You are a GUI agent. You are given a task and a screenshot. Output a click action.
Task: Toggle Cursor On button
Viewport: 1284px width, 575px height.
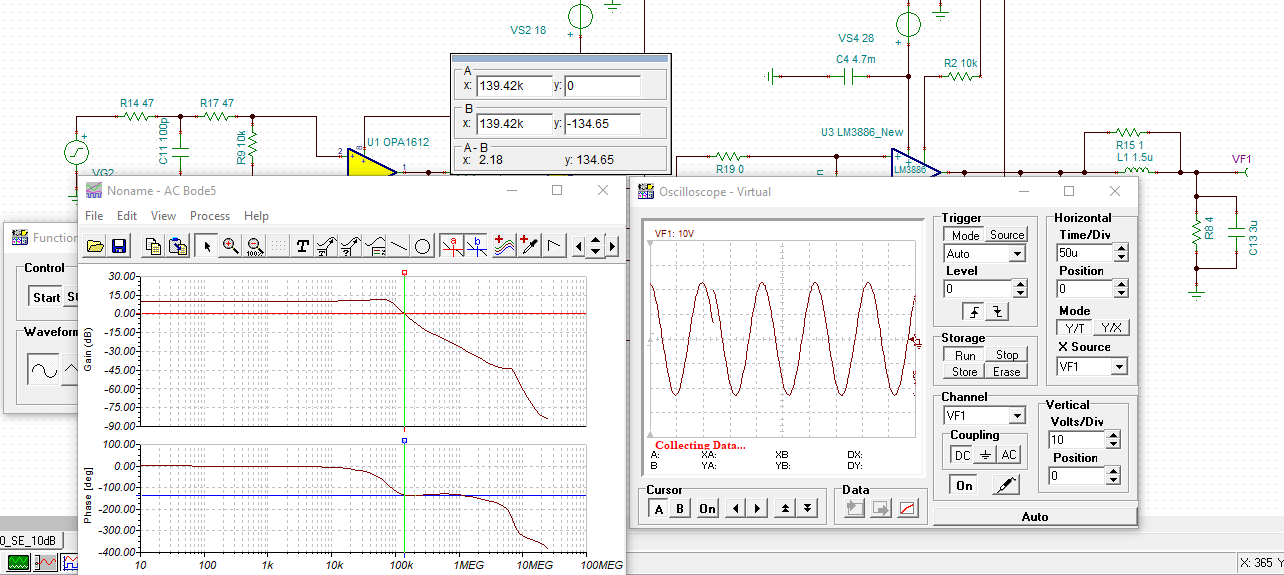pos(708,508)
